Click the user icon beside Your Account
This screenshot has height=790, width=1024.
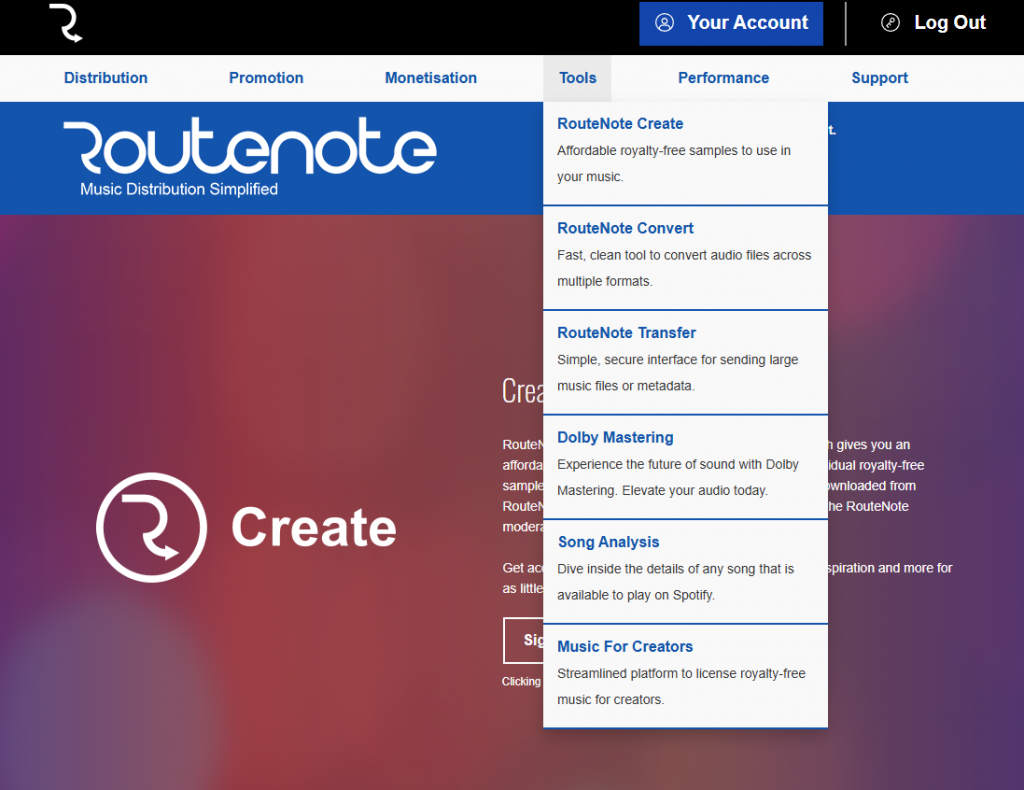(664, 23)
